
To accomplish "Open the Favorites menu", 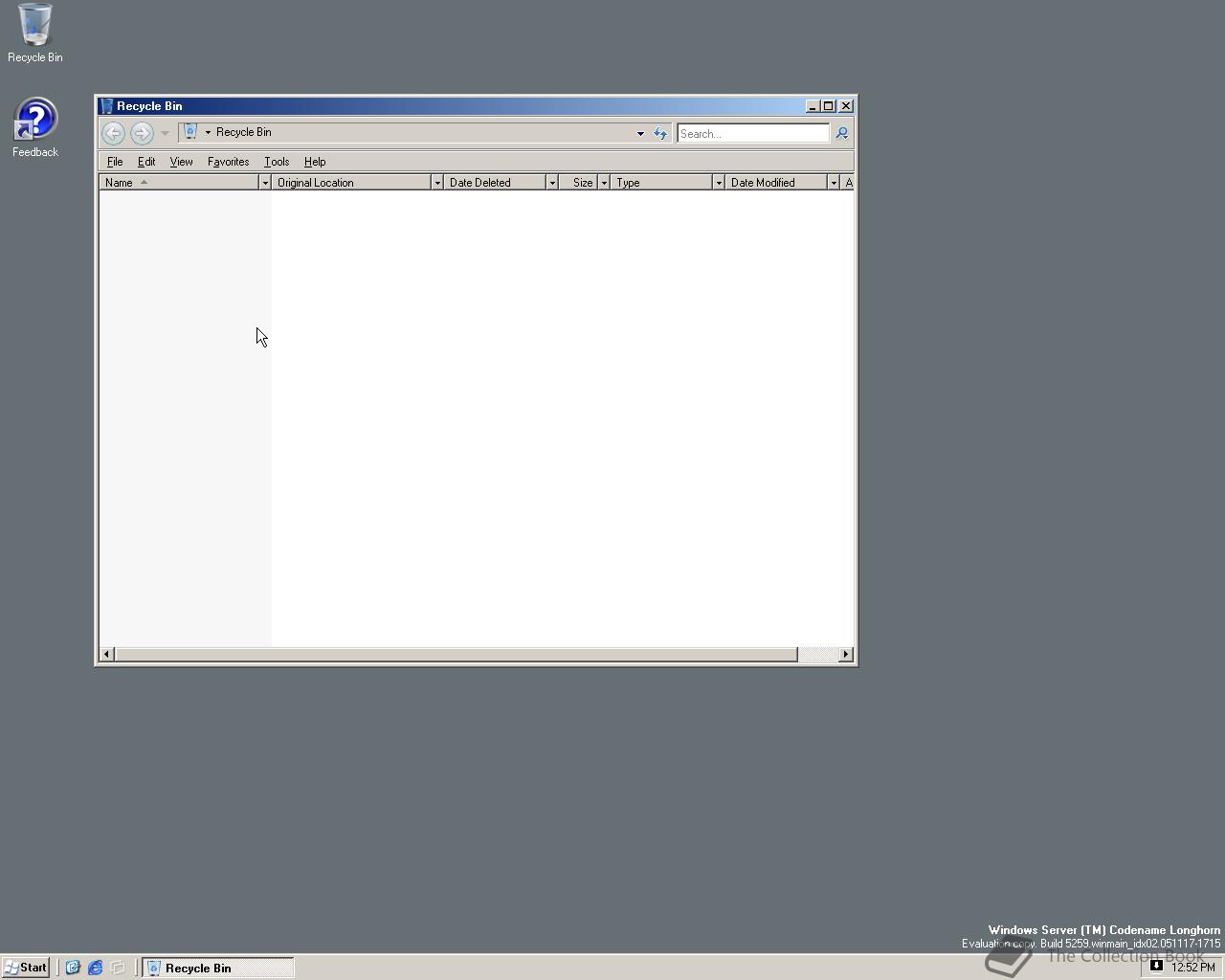I will tap(228, 162).
